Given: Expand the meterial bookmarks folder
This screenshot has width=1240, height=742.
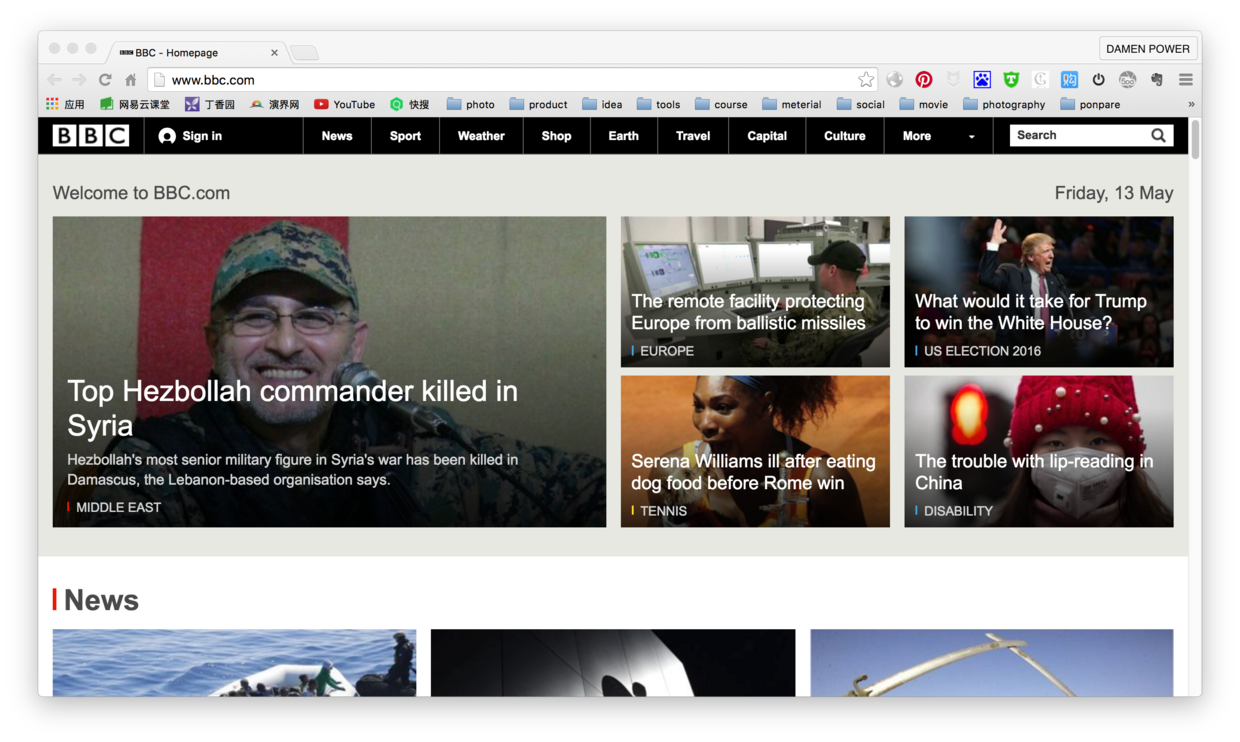Looking at the screenshot, I should pos(791,104).
